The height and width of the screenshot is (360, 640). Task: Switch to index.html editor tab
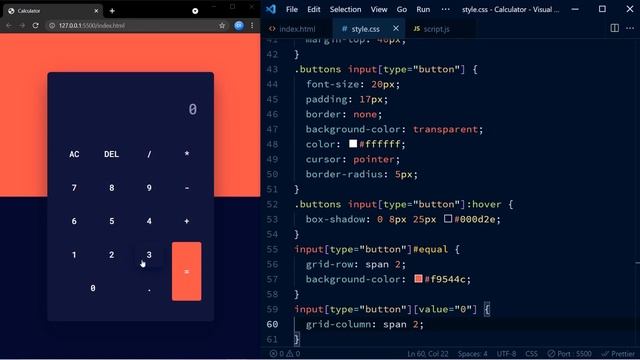click(297, 29)
